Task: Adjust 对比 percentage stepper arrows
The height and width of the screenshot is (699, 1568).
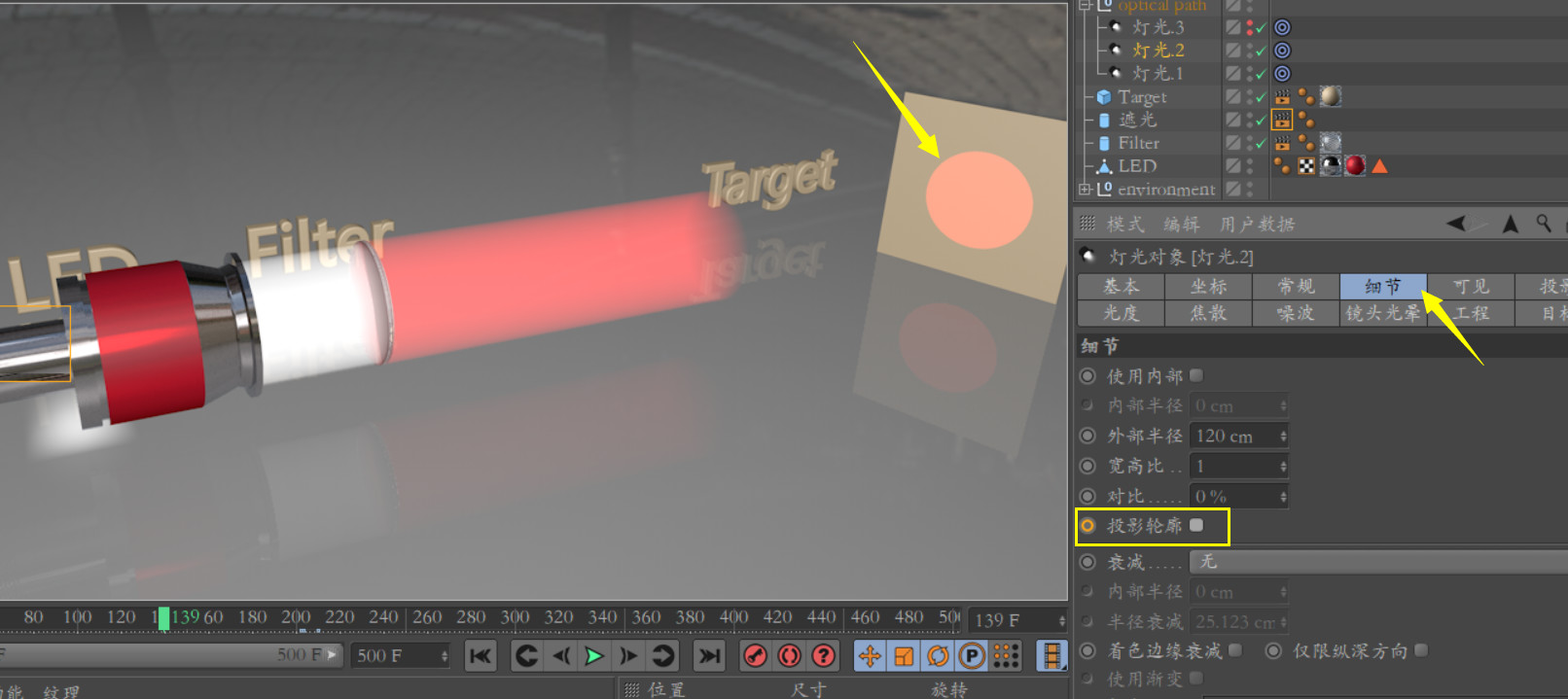Action: (x=1283, y=497)
